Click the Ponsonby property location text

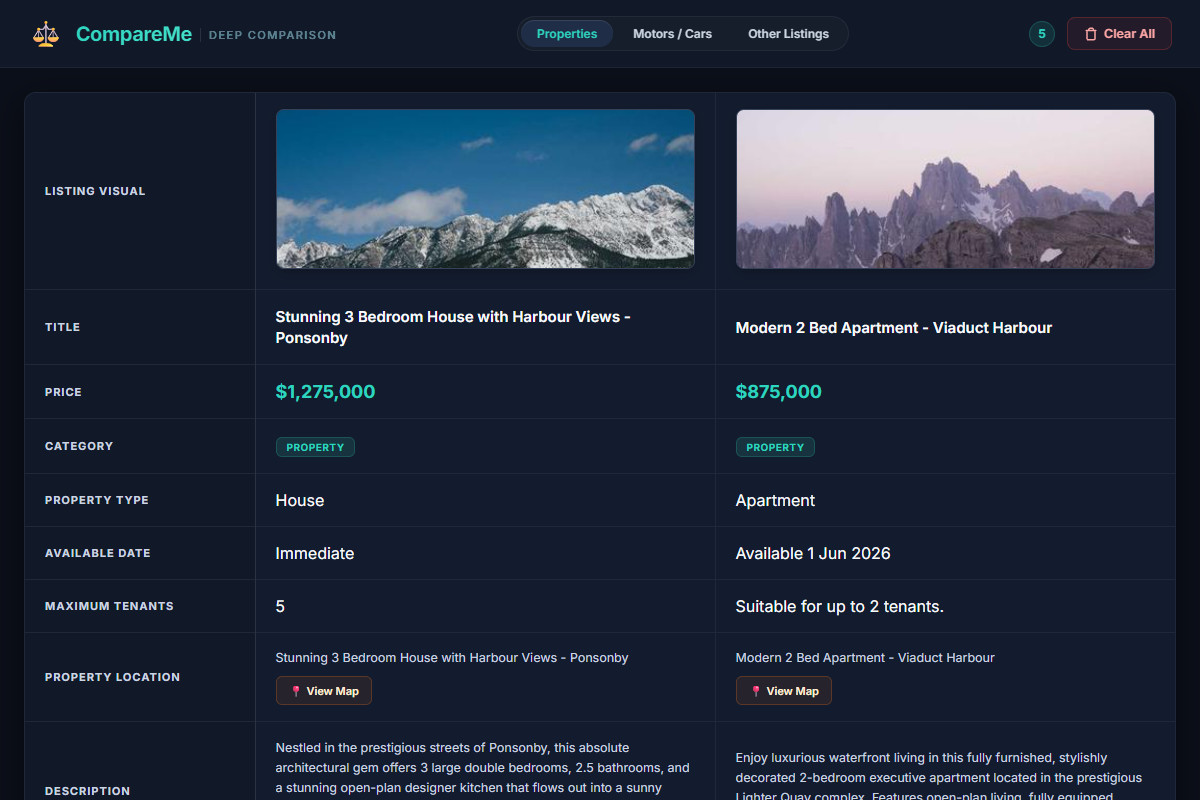coord(452,658)
